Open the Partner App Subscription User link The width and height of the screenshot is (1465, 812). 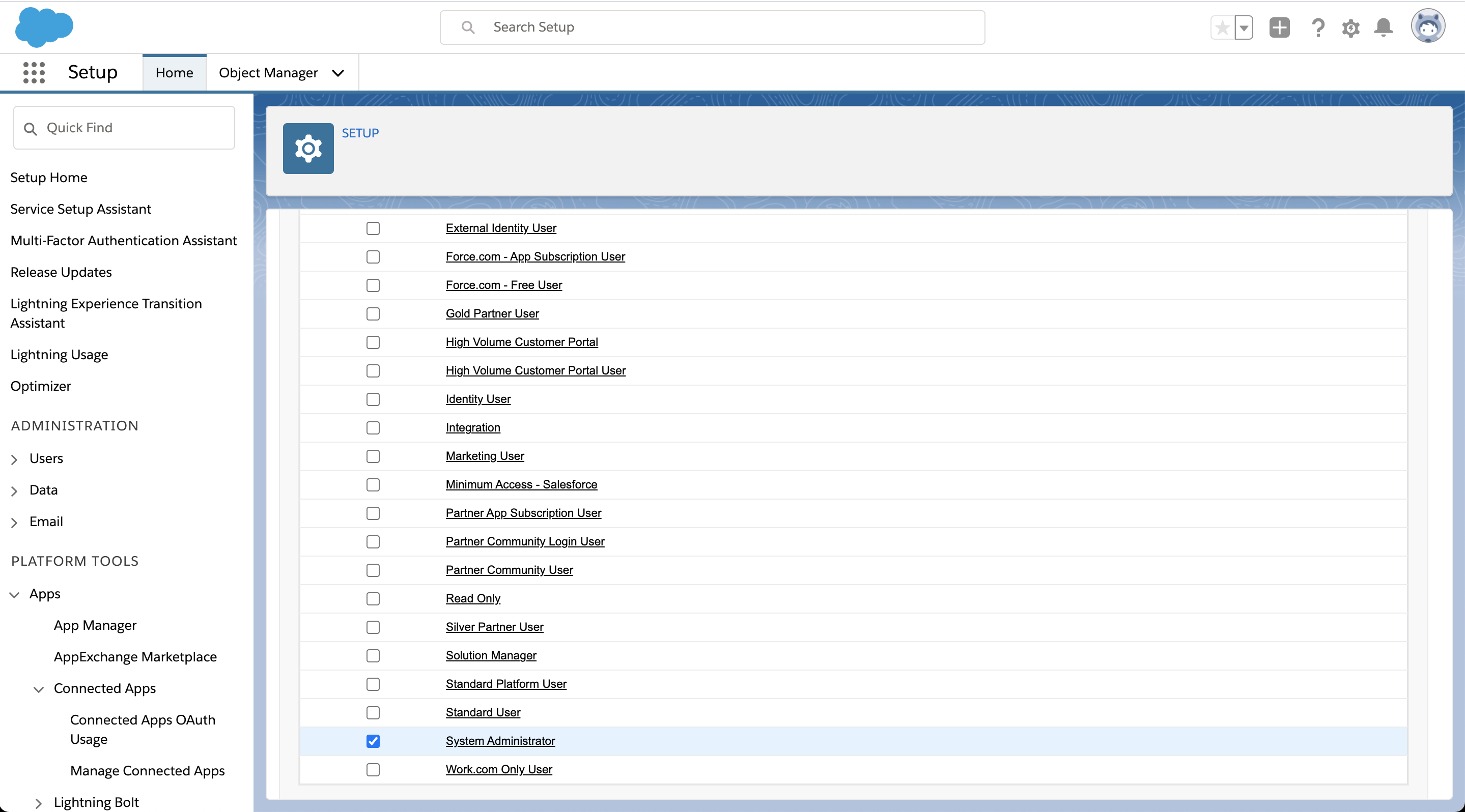523,513
